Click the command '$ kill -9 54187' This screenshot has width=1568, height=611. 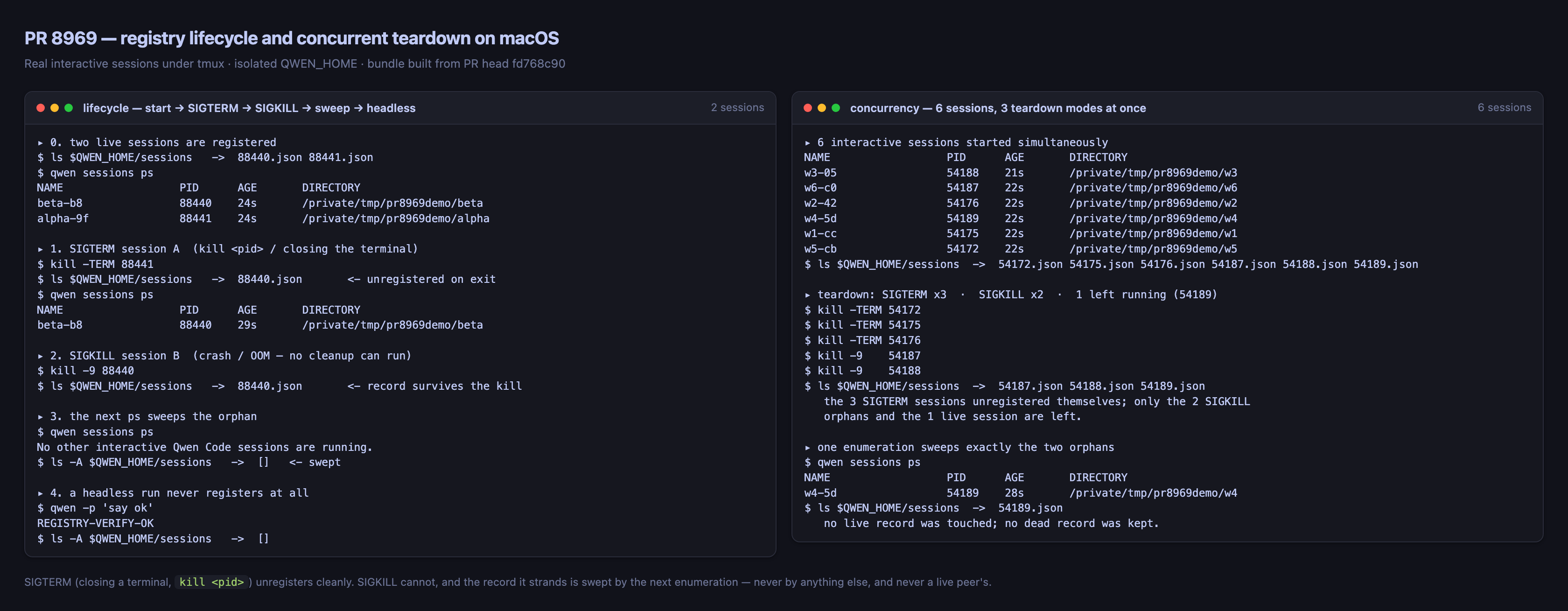862,355
